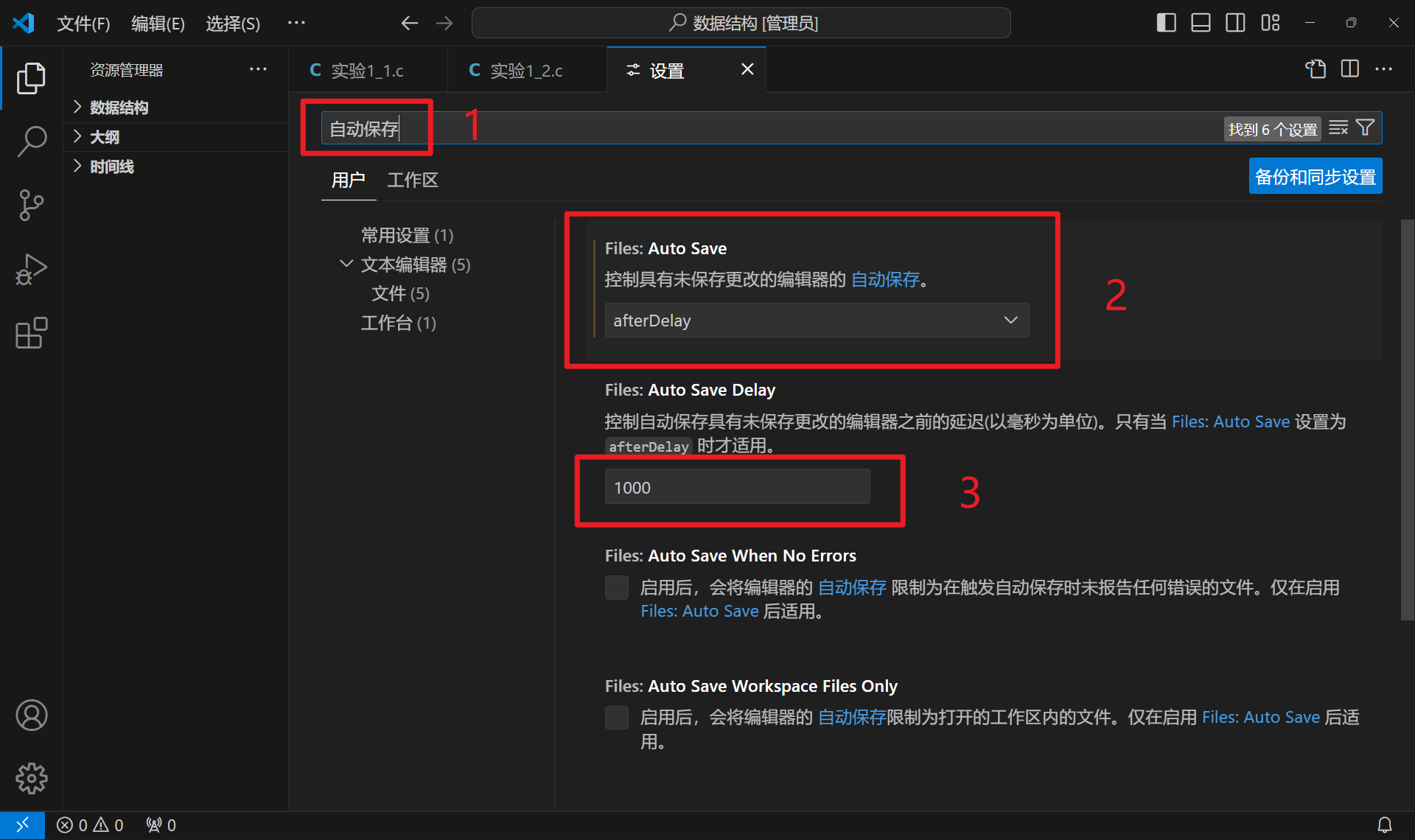Click the Files: Auto Save link in delay description
The width and height of the screenshot is (1415, 840).
click(1230, 421)
